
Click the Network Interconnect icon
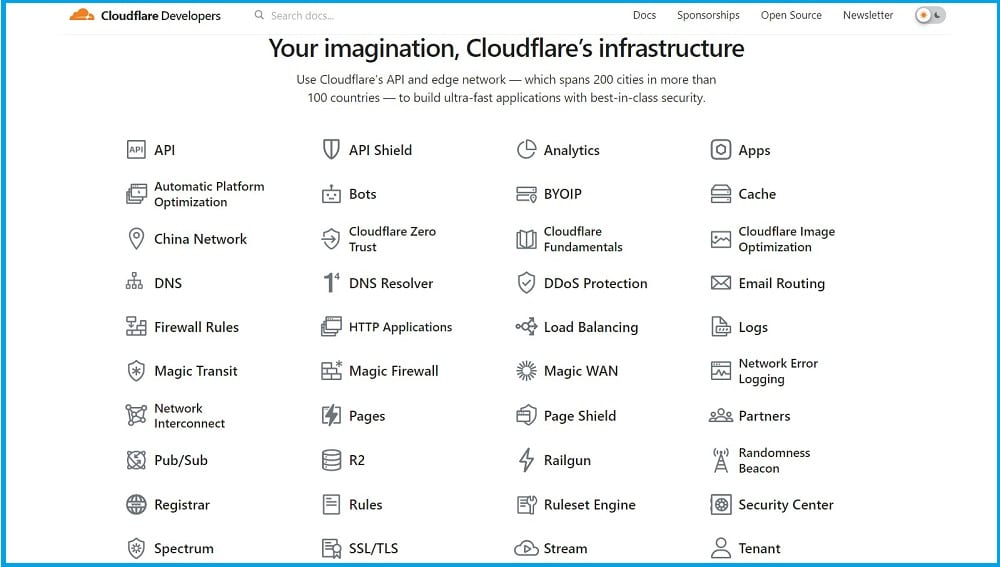[x=136, y=415]
